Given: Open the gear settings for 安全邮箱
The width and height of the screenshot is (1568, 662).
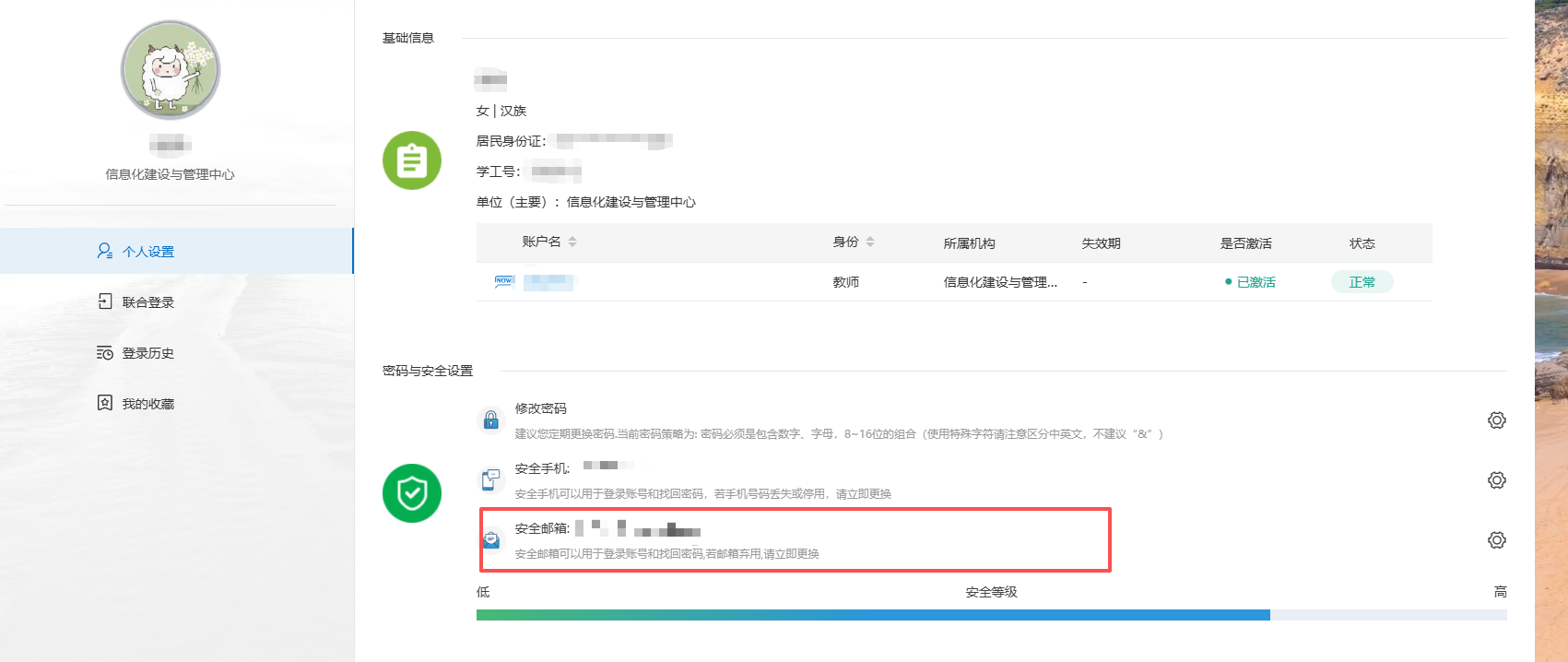Looking at the screenshot, I should coord(1497,540).
